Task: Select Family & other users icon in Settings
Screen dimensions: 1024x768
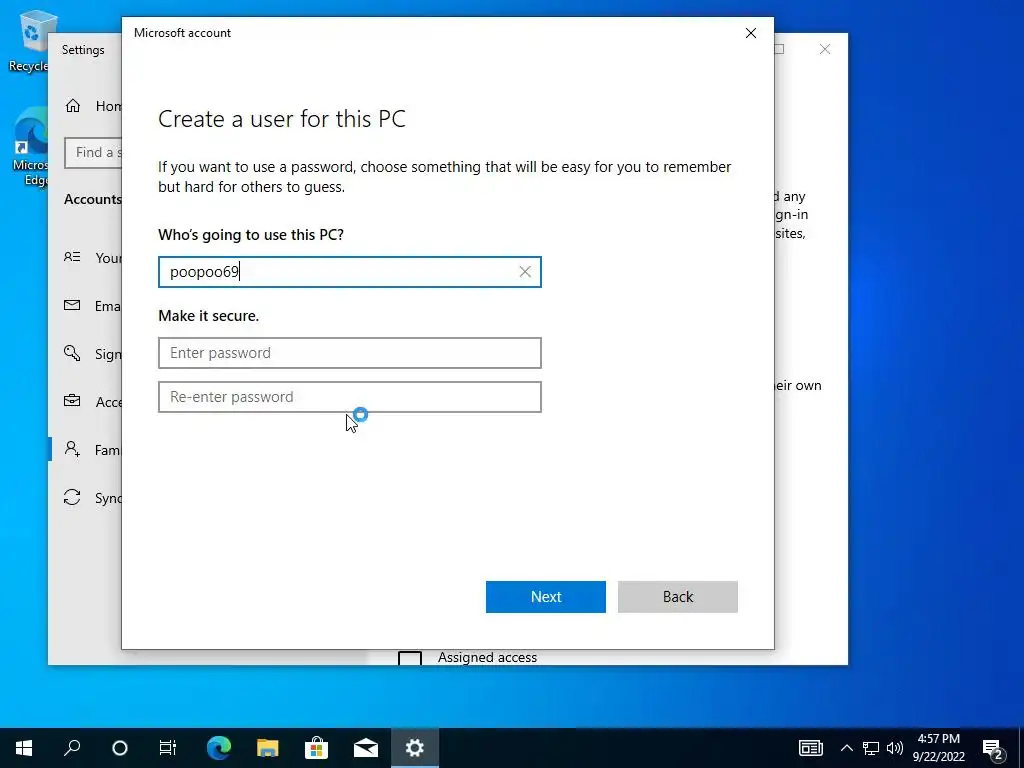Action: [72, 449]
